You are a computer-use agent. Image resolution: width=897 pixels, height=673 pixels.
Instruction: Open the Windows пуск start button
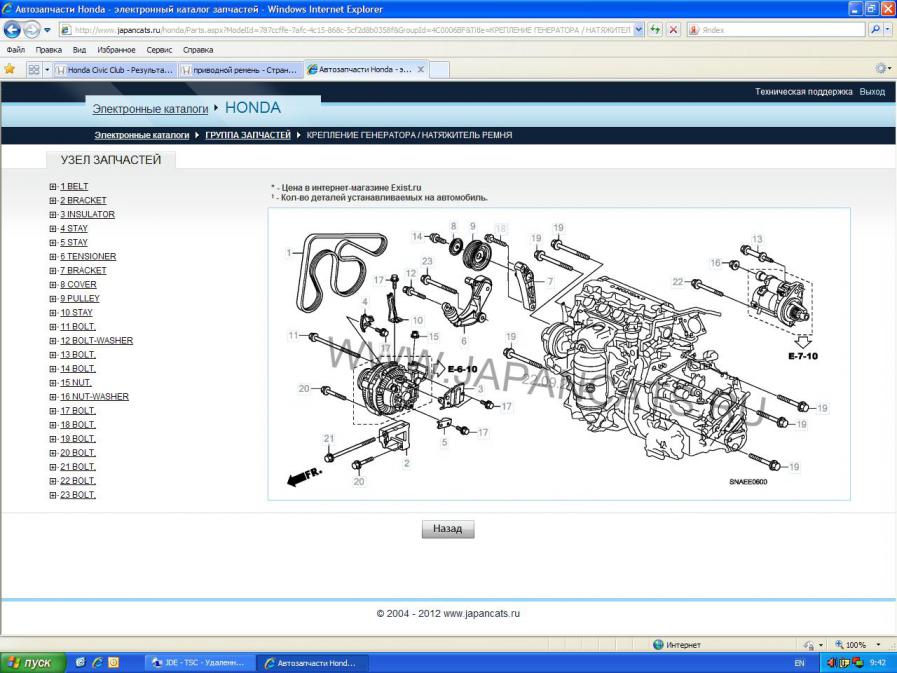[x=31, y=663]
